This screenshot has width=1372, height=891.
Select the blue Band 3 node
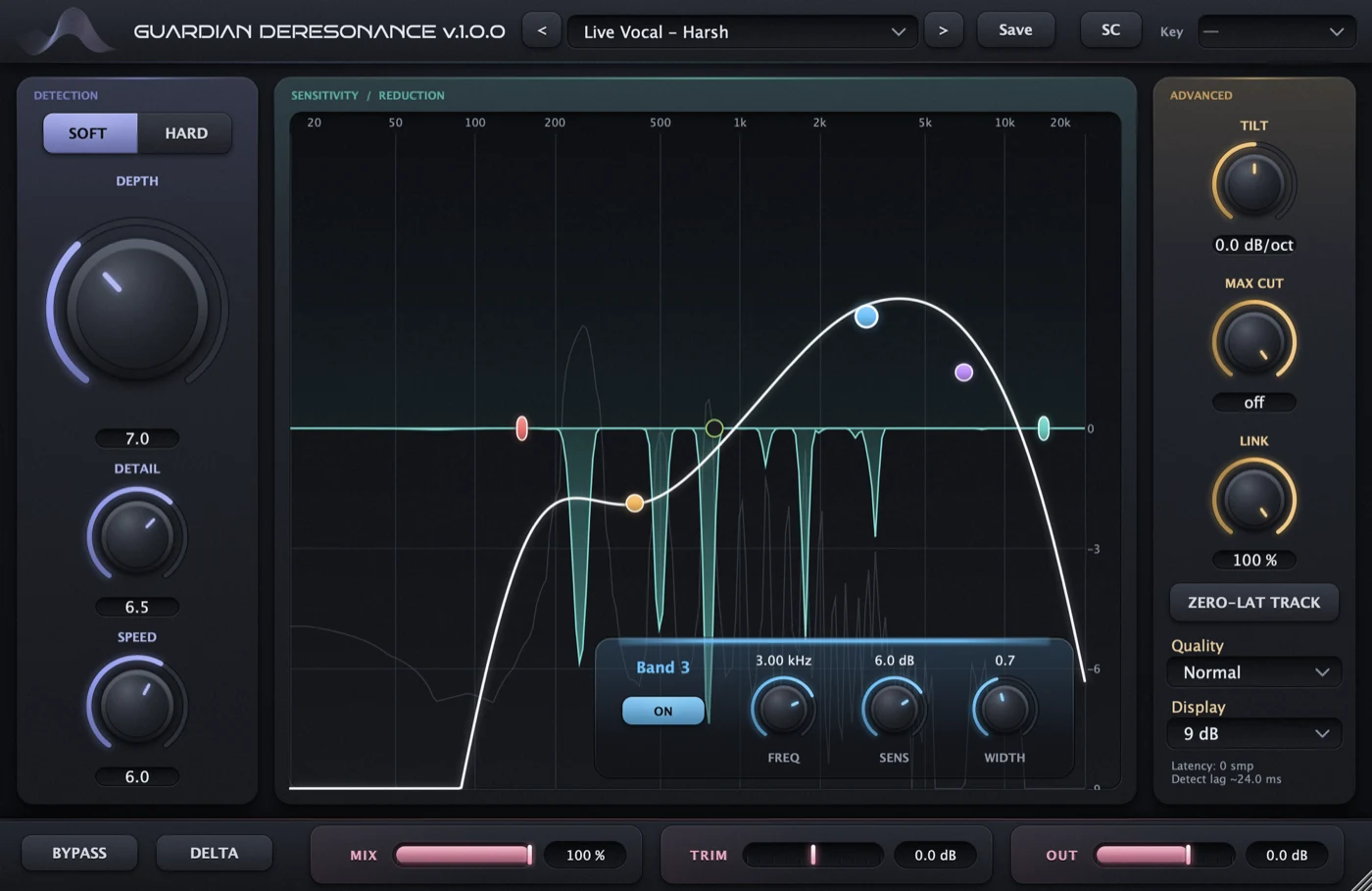point(866,317)
